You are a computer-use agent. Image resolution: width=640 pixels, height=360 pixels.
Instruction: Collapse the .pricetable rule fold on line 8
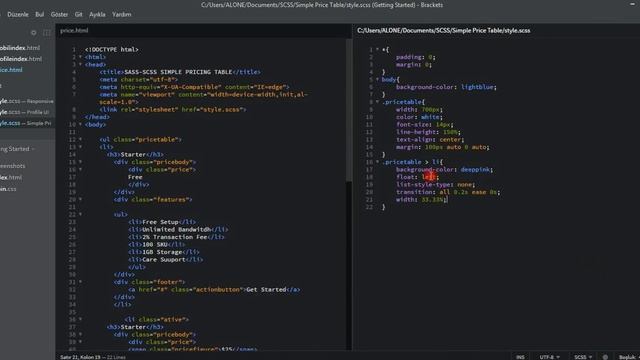tap(377, 102)
